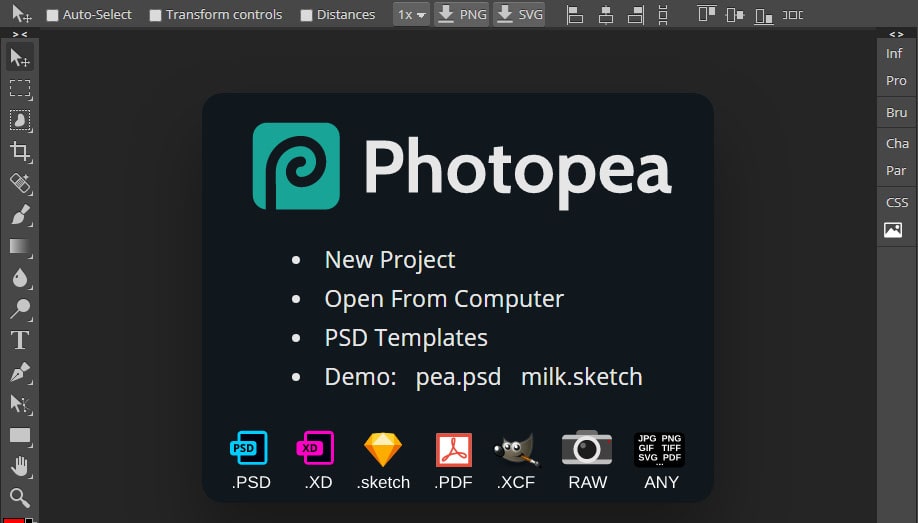Open the Pro panel tab
Viewport: 918px width, 523px height.
(896, 81)
